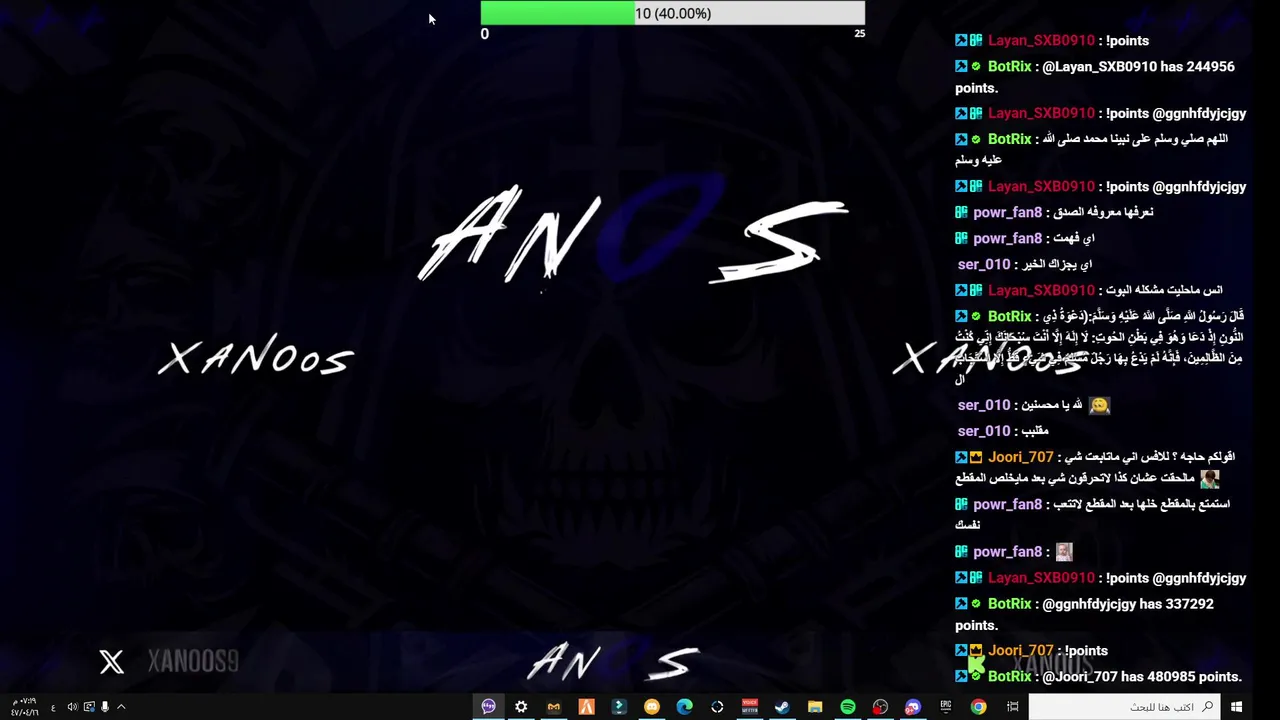Launch Google Chrome from taskbar
This screenshot has height=720, width=1280.
pos(978,707)
